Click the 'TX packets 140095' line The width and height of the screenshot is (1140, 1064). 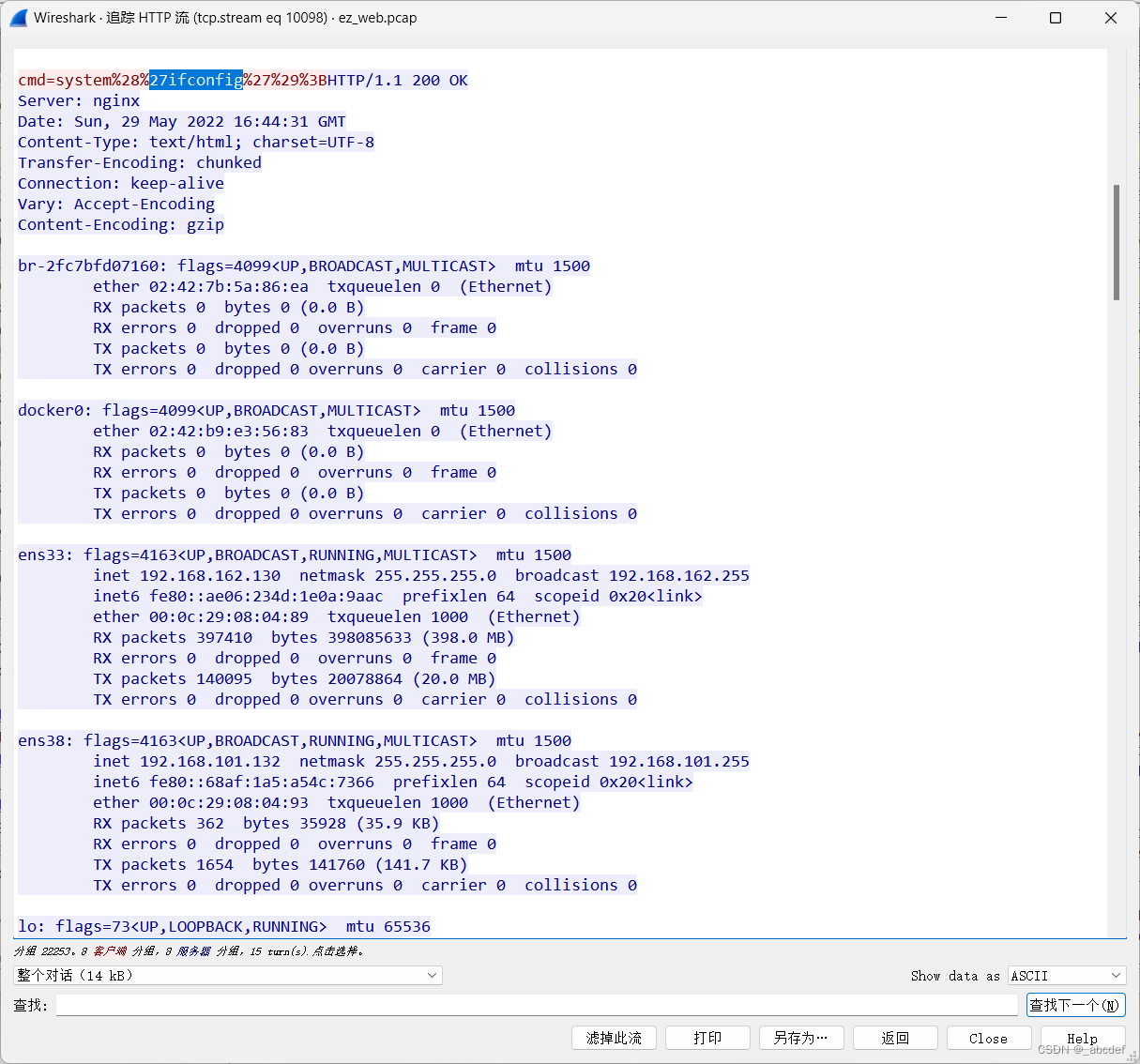(295, 678)
